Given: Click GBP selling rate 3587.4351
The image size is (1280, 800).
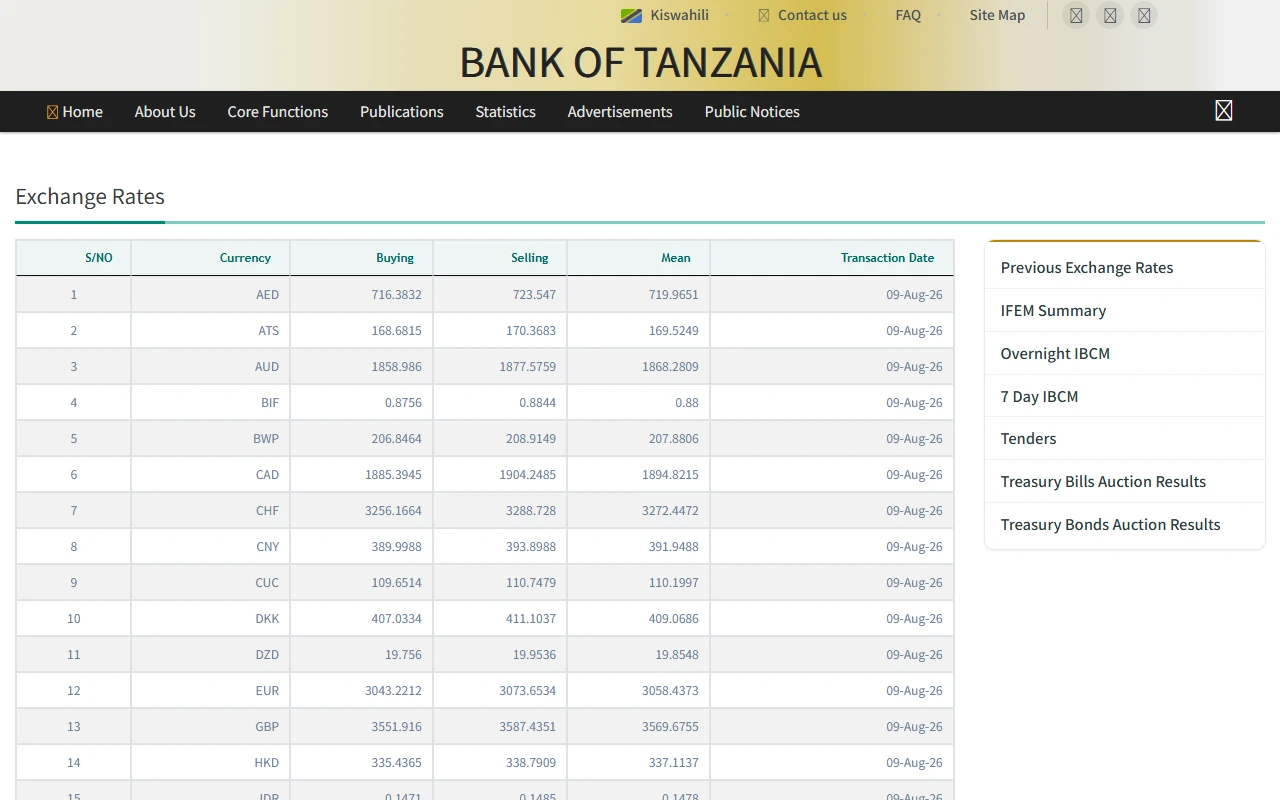Looking at the screenshot, I should pos(528,727).
